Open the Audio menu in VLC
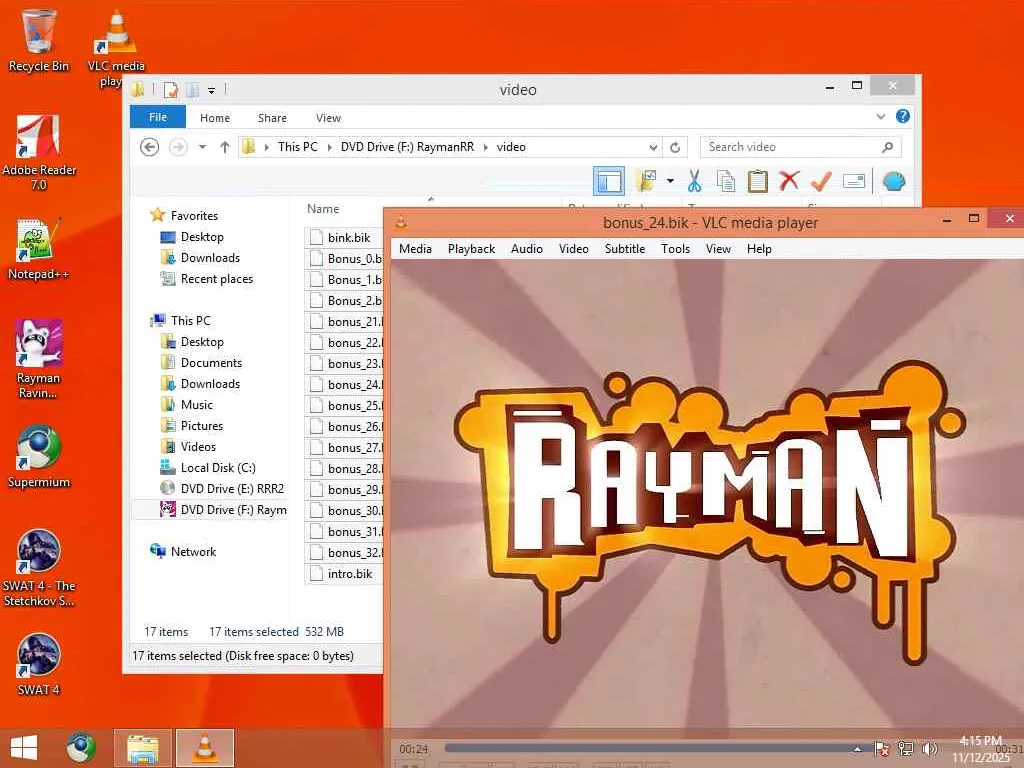 527,249
